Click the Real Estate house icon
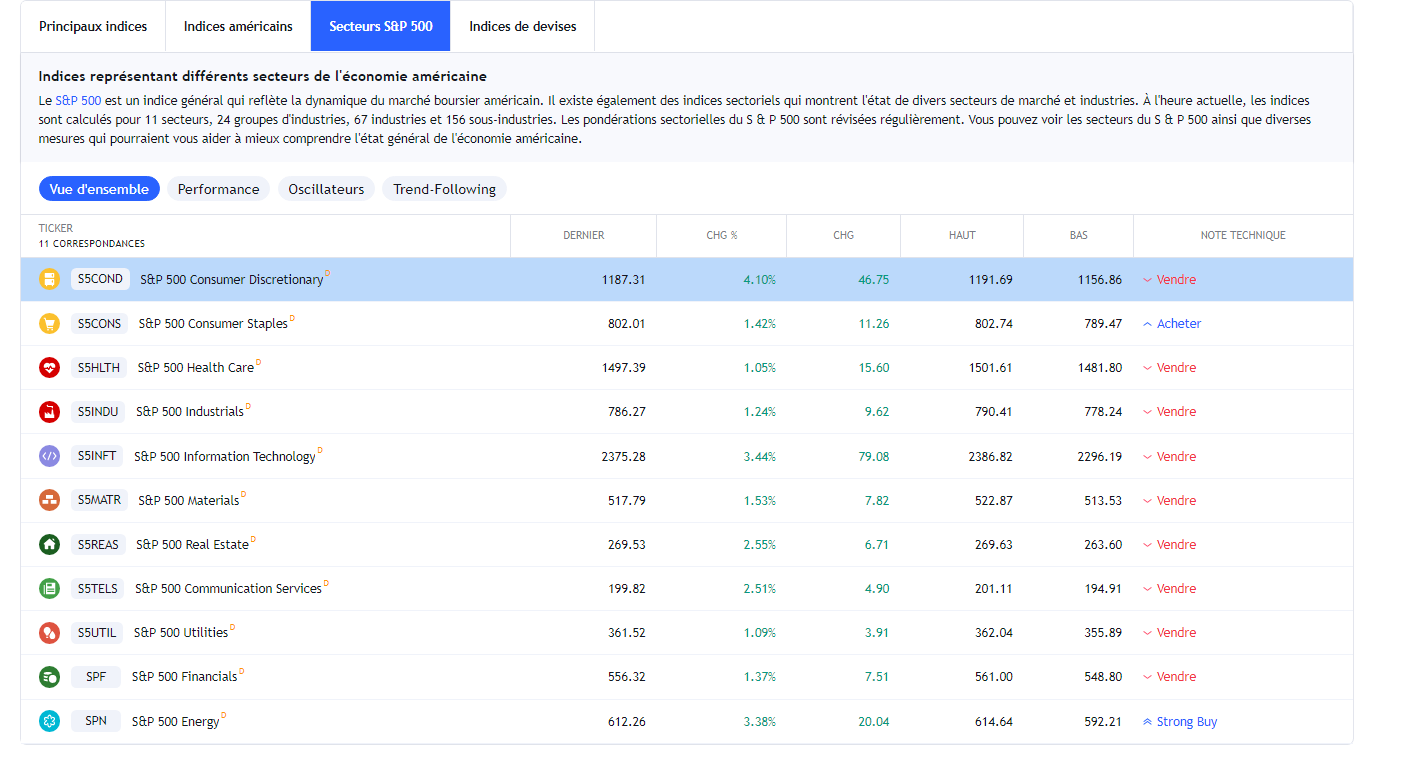The image size is (1415, 764). 49,544
